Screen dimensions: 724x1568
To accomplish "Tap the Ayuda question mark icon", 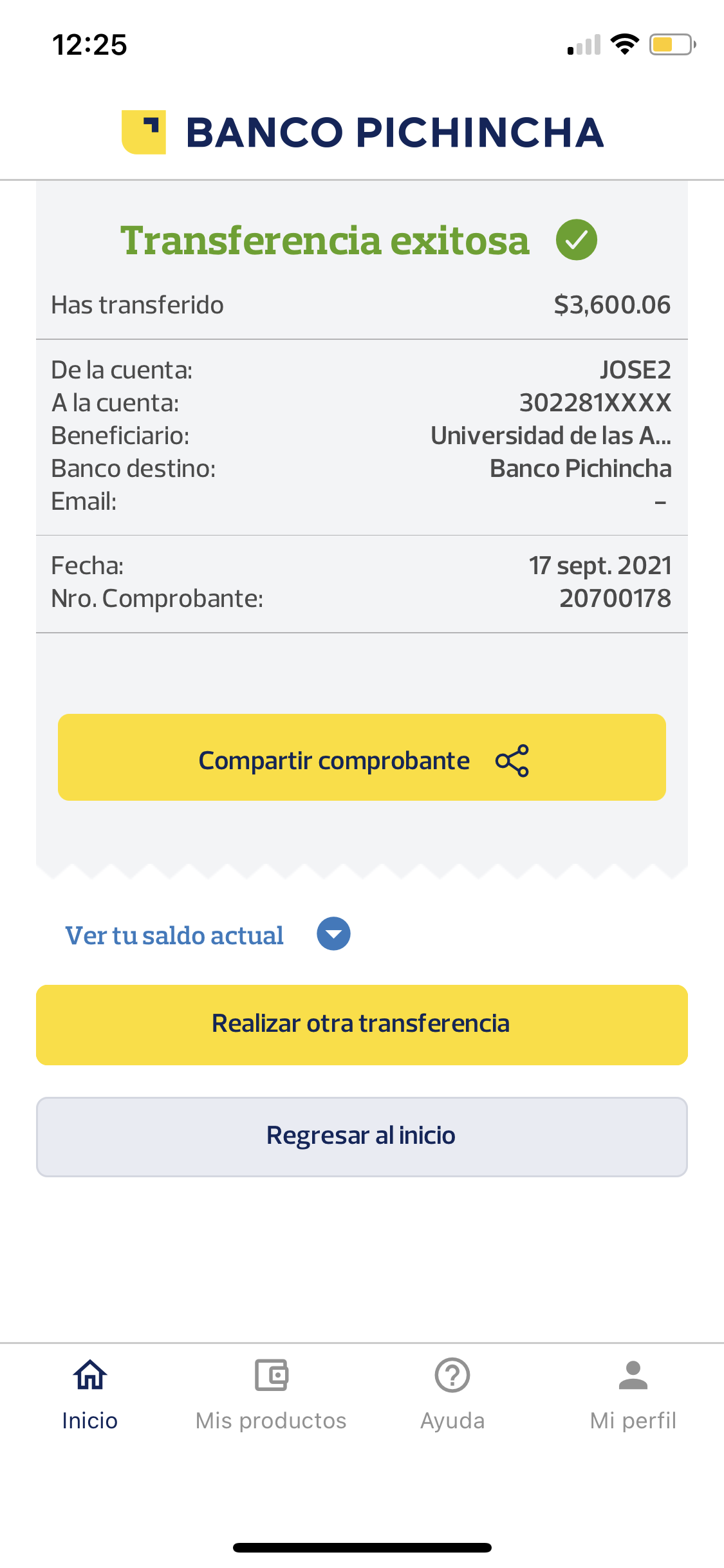I will click(452, 1376).
